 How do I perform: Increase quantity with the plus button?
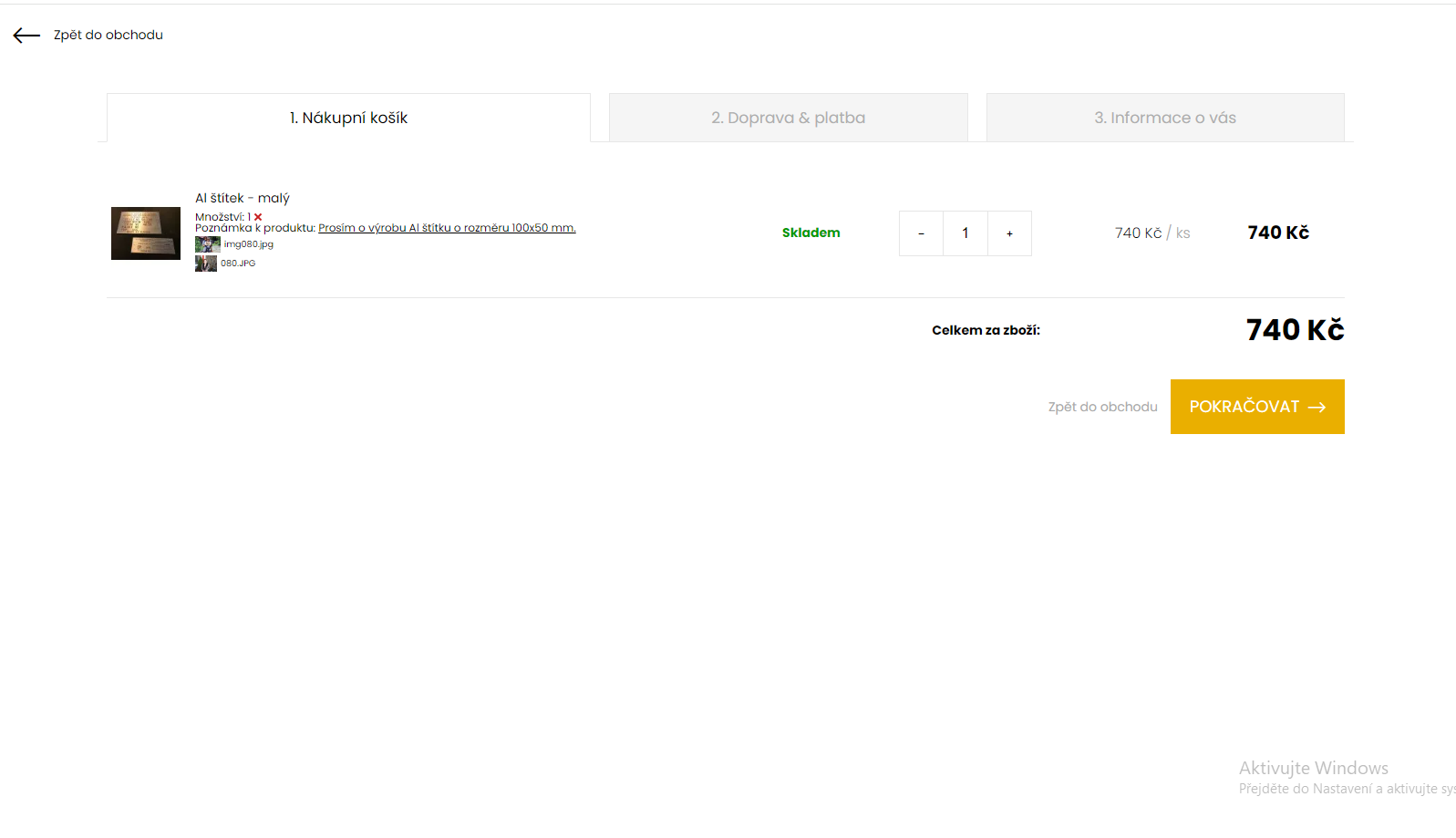click(x=1009, y=233)
